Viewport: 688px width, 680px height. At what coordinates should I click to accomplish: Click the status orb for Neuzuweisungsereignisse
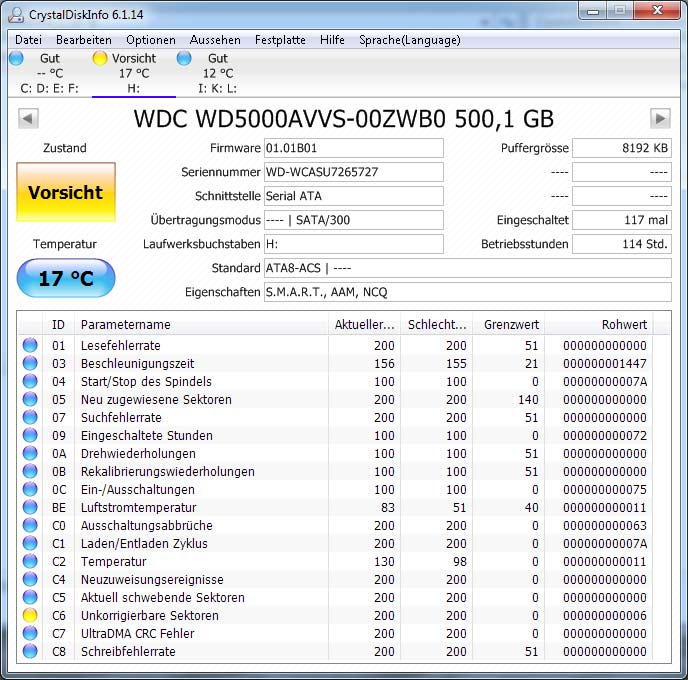30,579
